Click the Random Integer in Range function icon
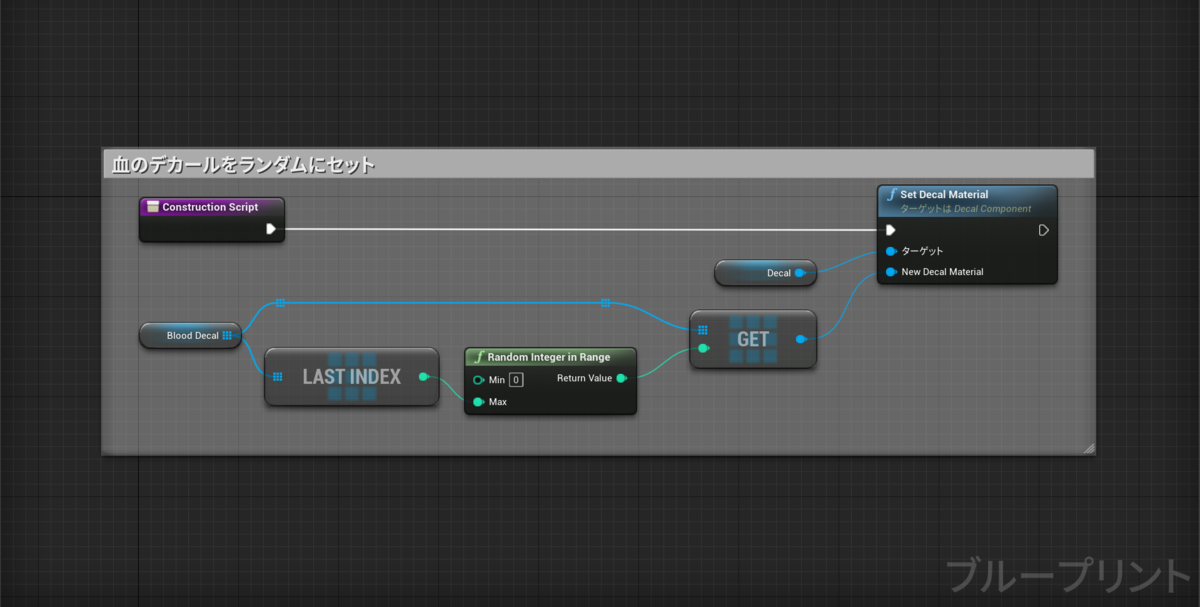Viewport: 1200px width, 607px height. pos(479,357)
